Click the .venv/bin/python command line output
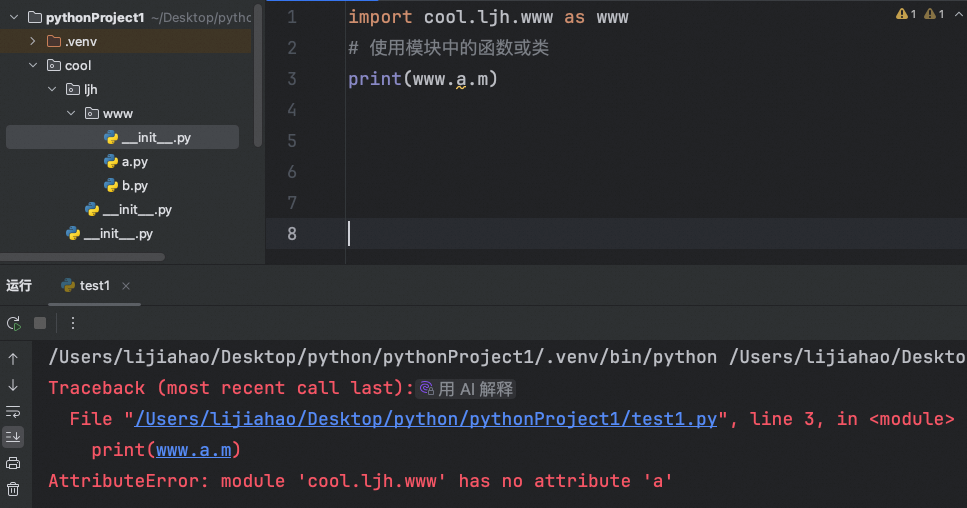This screenshot has height=508, width=967. (506, 357)
